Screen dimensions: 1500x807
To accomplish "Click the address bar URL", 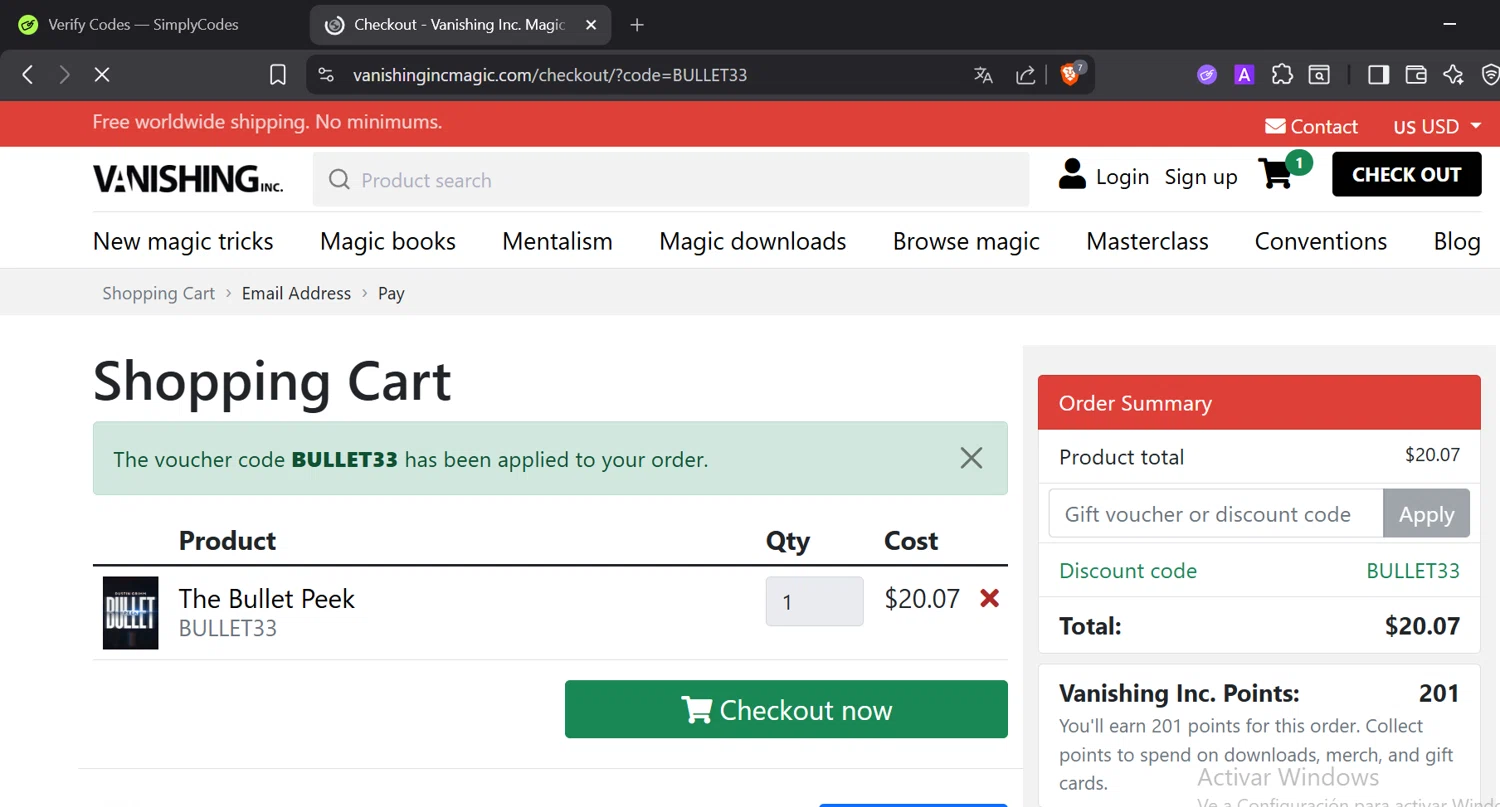I will [x=550, y=75].
